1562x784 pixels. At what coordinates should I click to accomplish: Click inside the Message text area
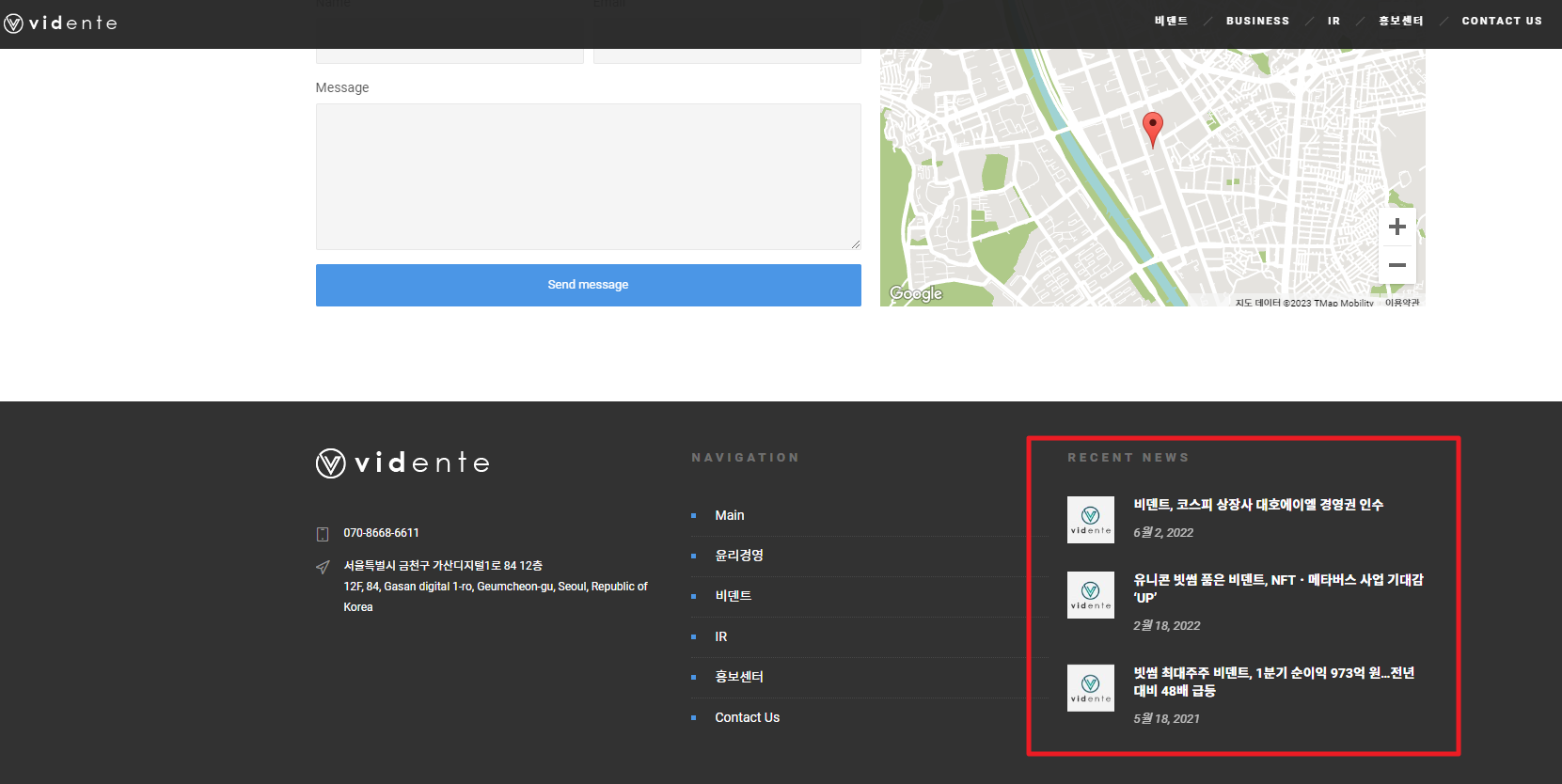coord(588,177)
